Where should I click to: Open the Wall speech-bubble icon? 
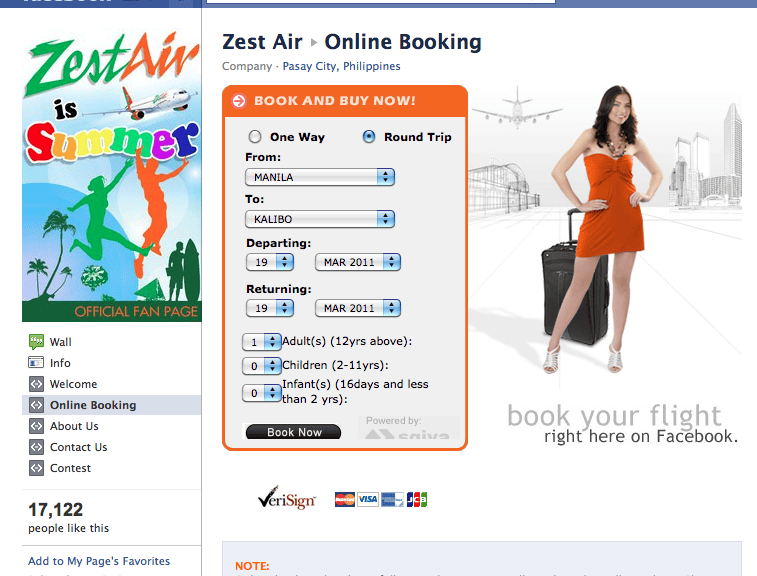tap(36, 342)
